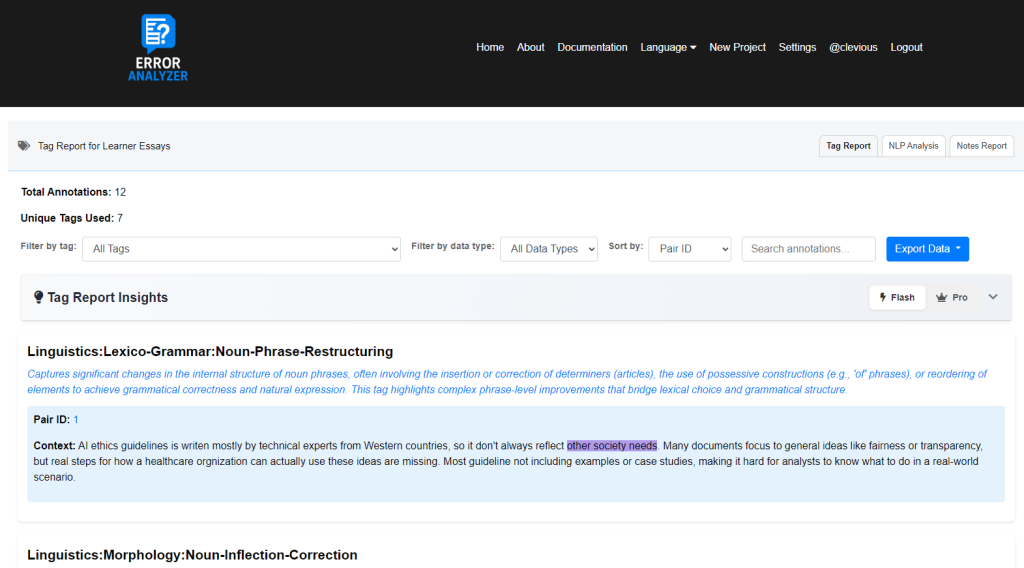Expand the Tag Report Insights chevron

click(x=993, y=297)
